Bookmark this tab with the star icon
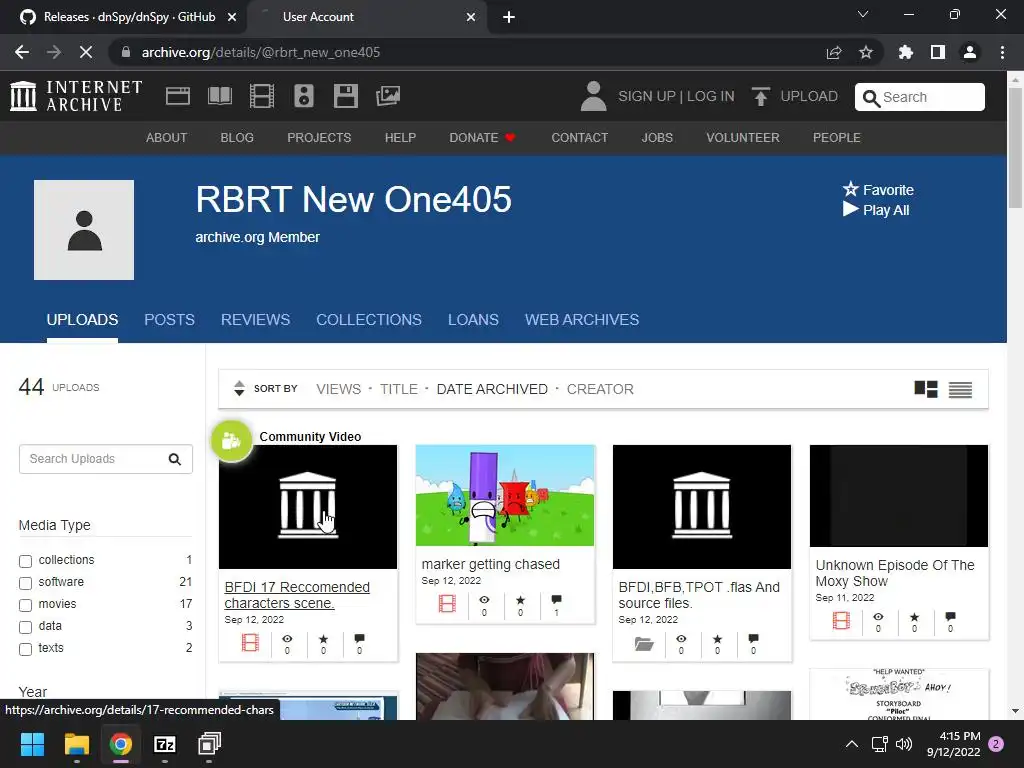 (866, 52)
